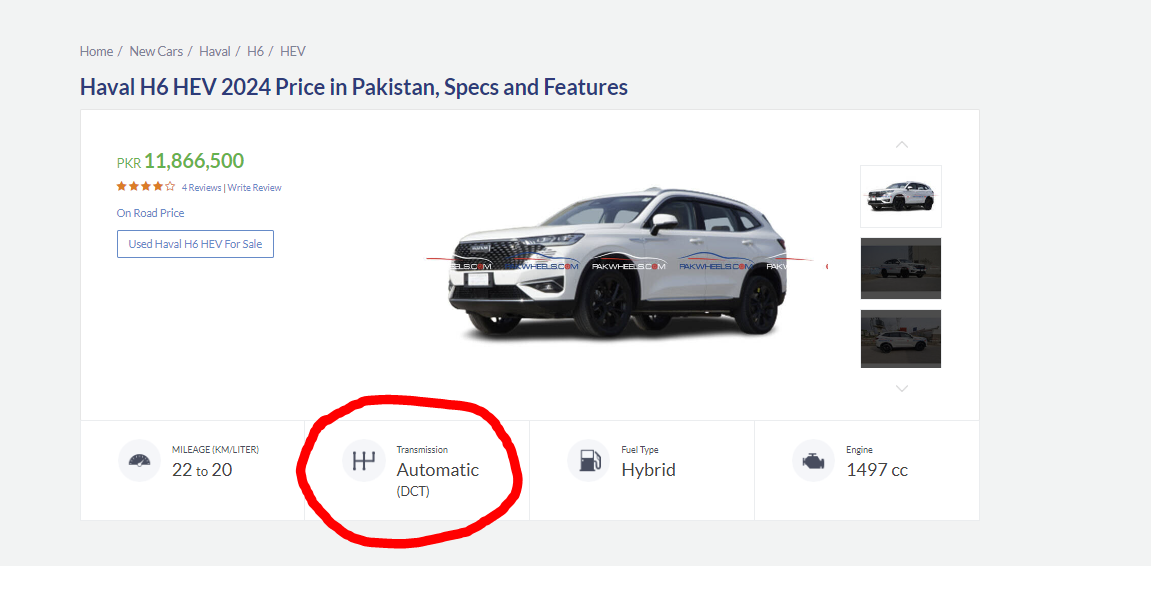Click the star rating icons
The width and height of the screenshot is (1151, 597).
[x=146, y=187]
